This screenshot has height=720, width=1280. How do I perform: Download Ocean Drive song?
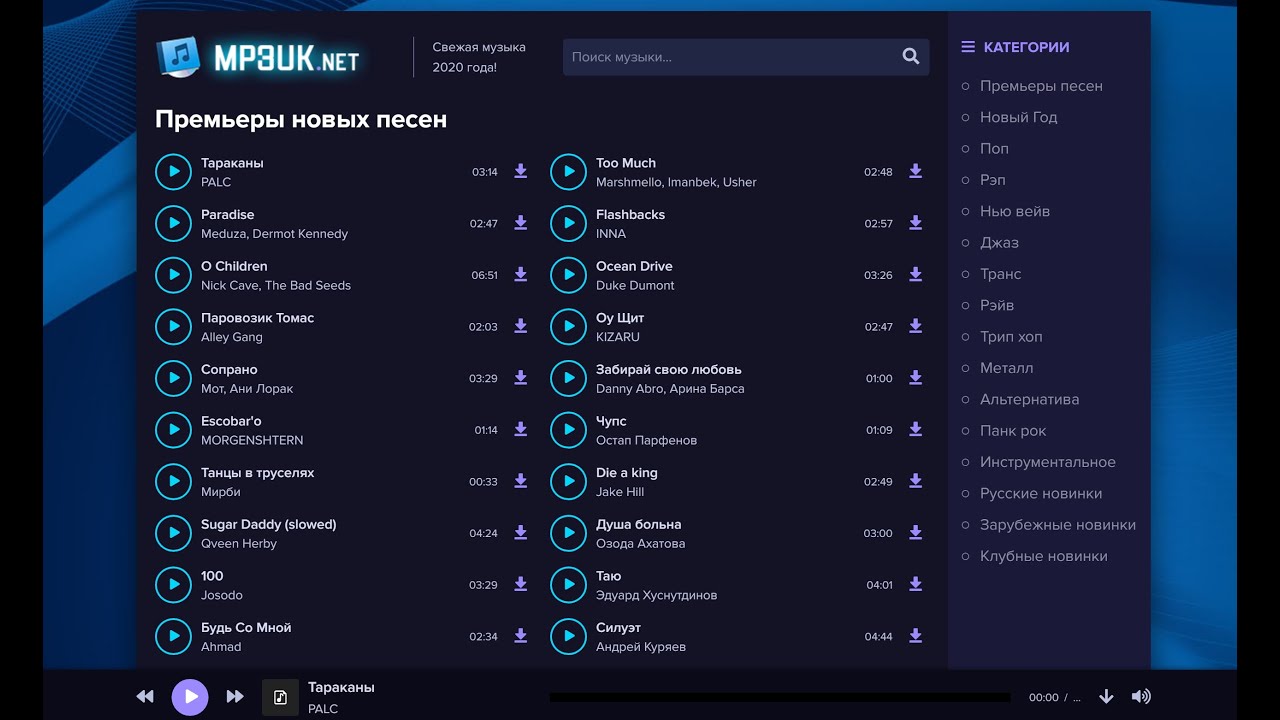(x=915, y=274)
